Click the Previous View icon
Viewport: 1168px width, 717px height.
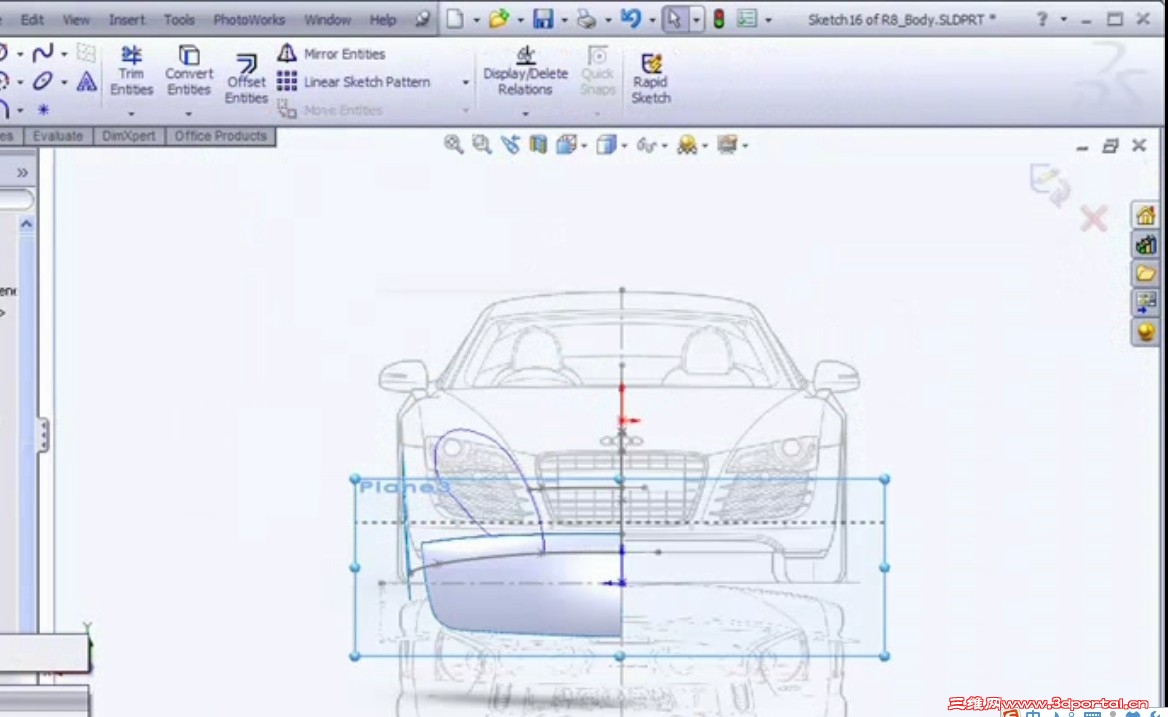pyautogui.click(x=510, y=144)
